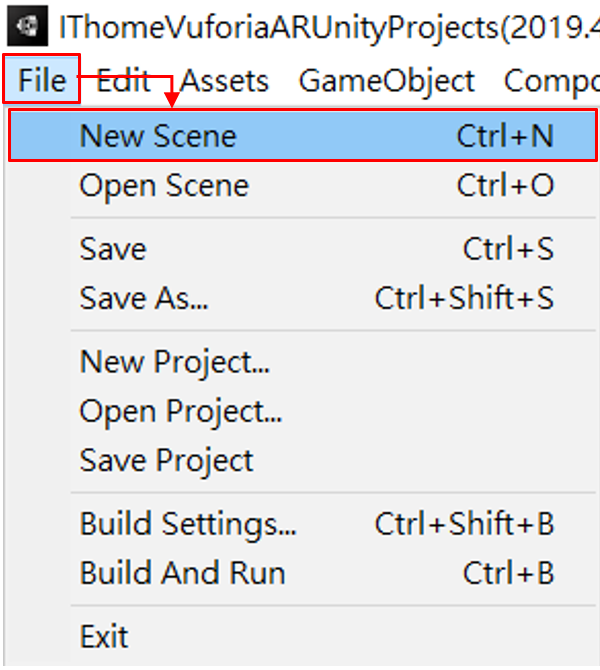
Task: Exit Unity via the Exit item
Action: 104,636
